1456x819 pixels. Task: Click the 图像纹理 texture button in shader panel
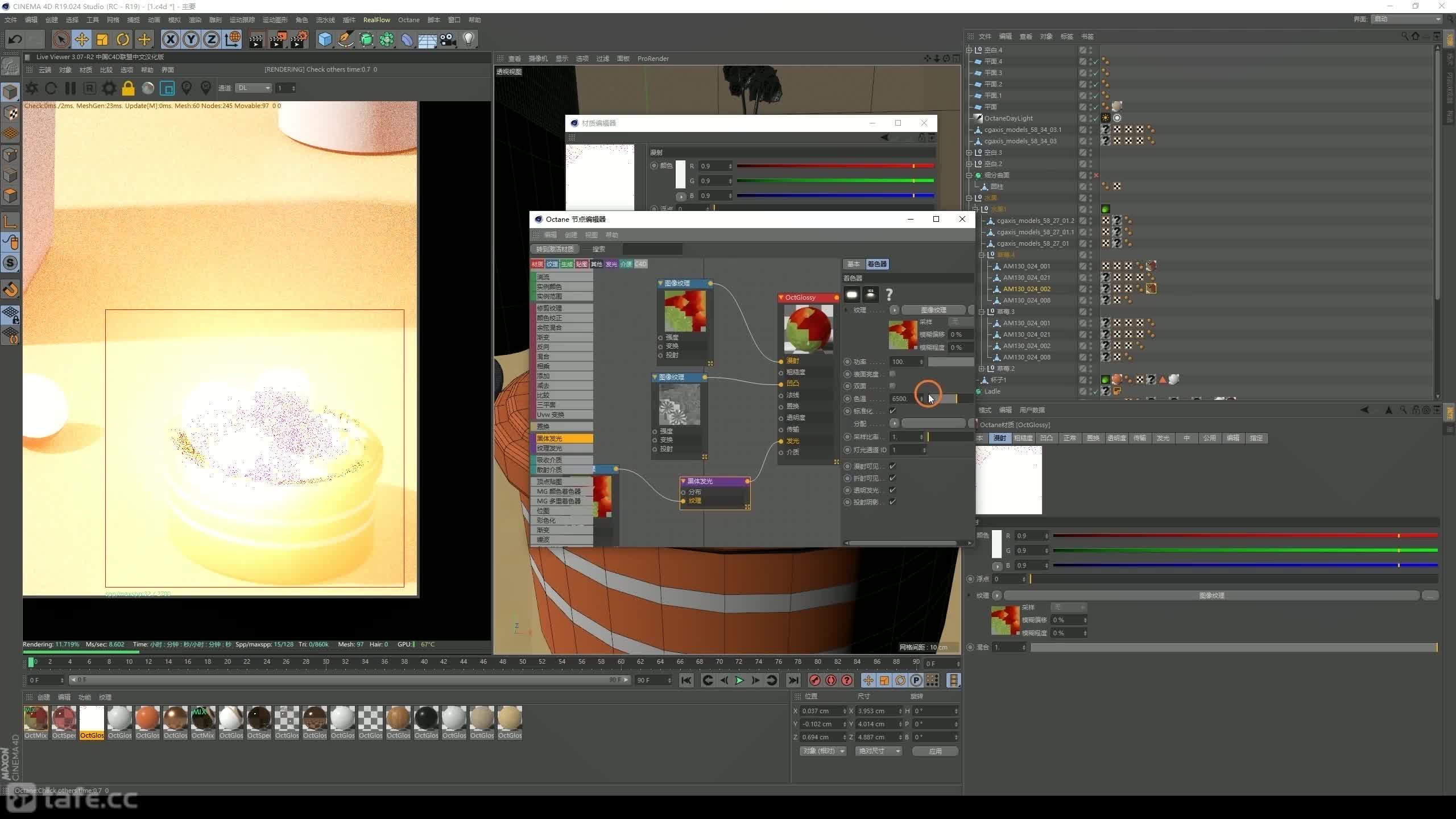934,310
